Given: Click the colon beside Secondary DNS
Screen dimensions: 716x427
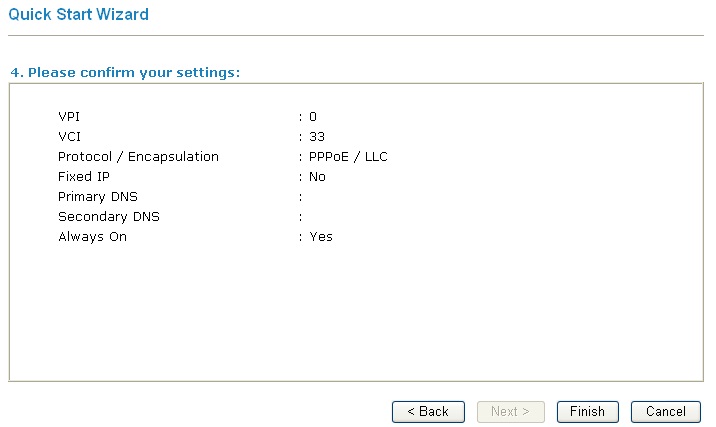Looking at the screenshot, I should (300, 217).
